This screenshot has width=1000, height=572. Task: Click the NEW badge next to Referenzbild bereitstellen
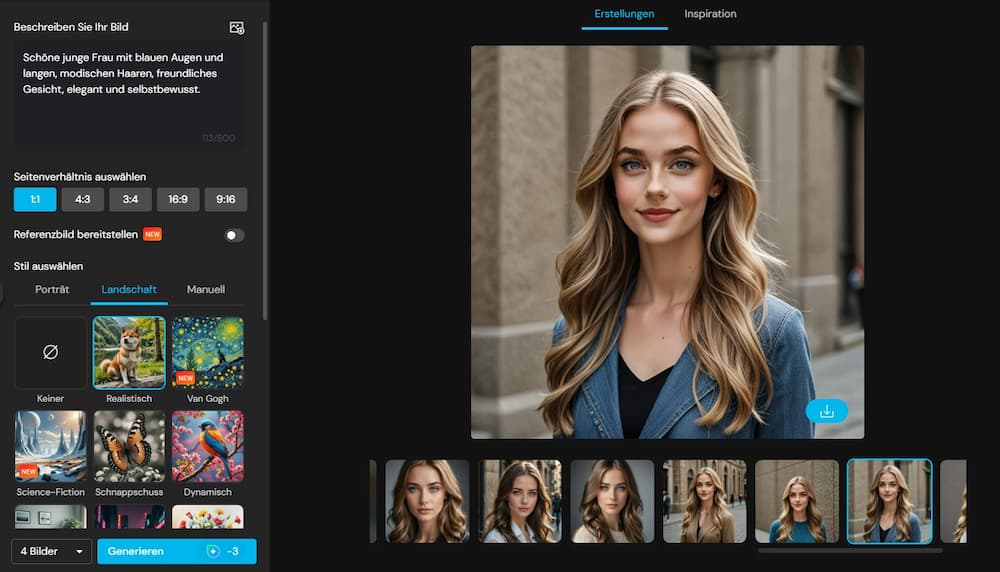tap(152, 234)
